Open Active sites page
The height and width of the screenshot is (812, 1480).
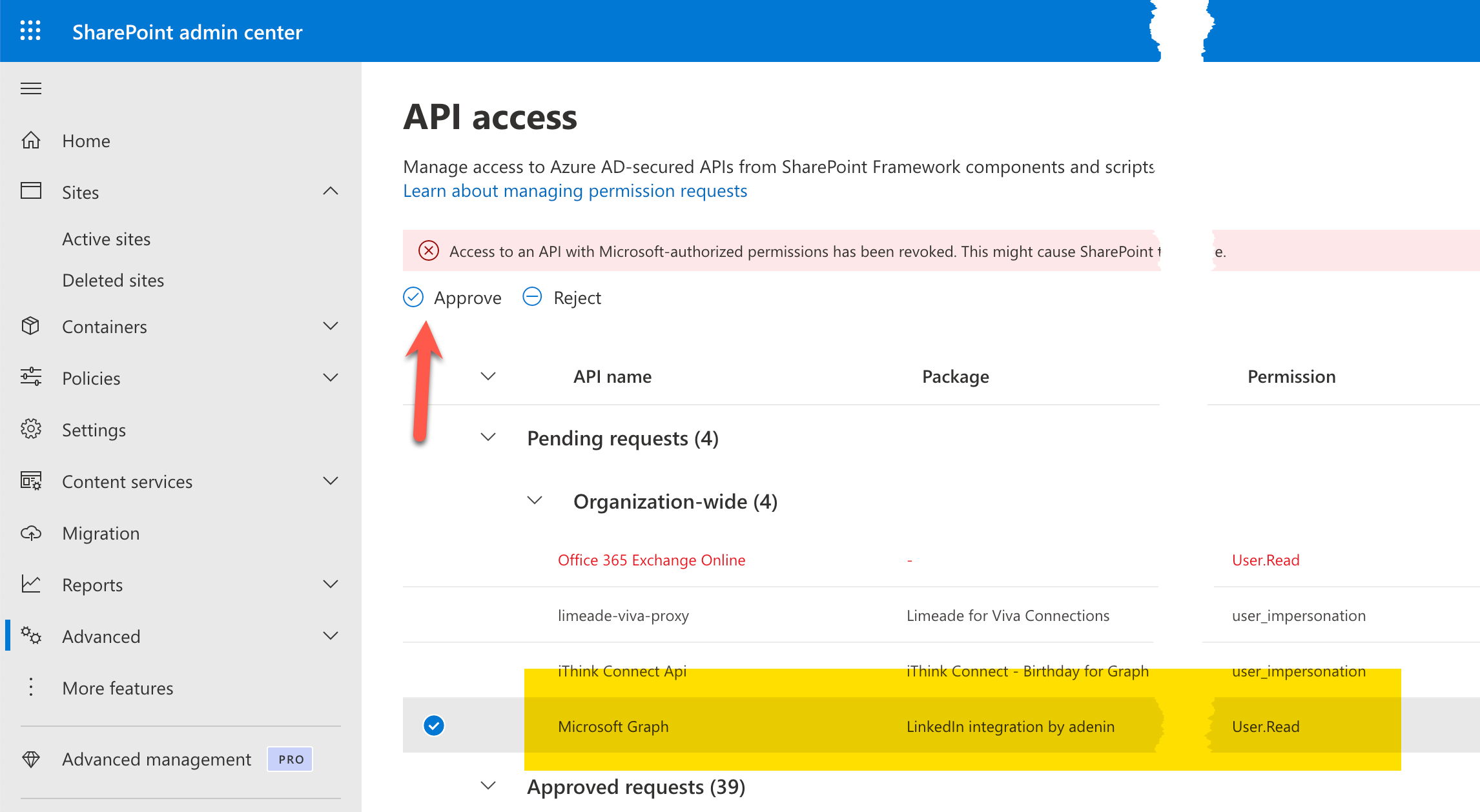(x=107, y=239)
